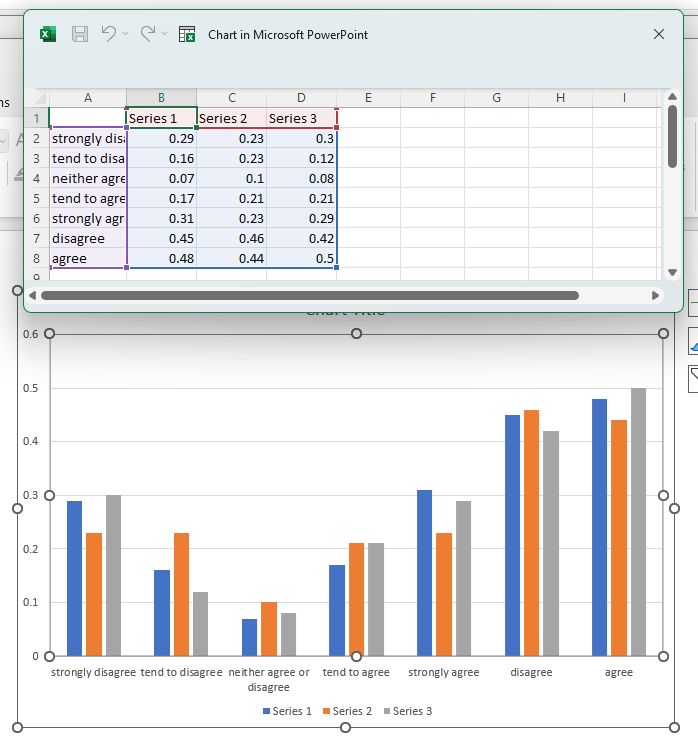Click the Save icon in quick access toolbar
This screenshot has width=698, height=752.
pos(80,34)
